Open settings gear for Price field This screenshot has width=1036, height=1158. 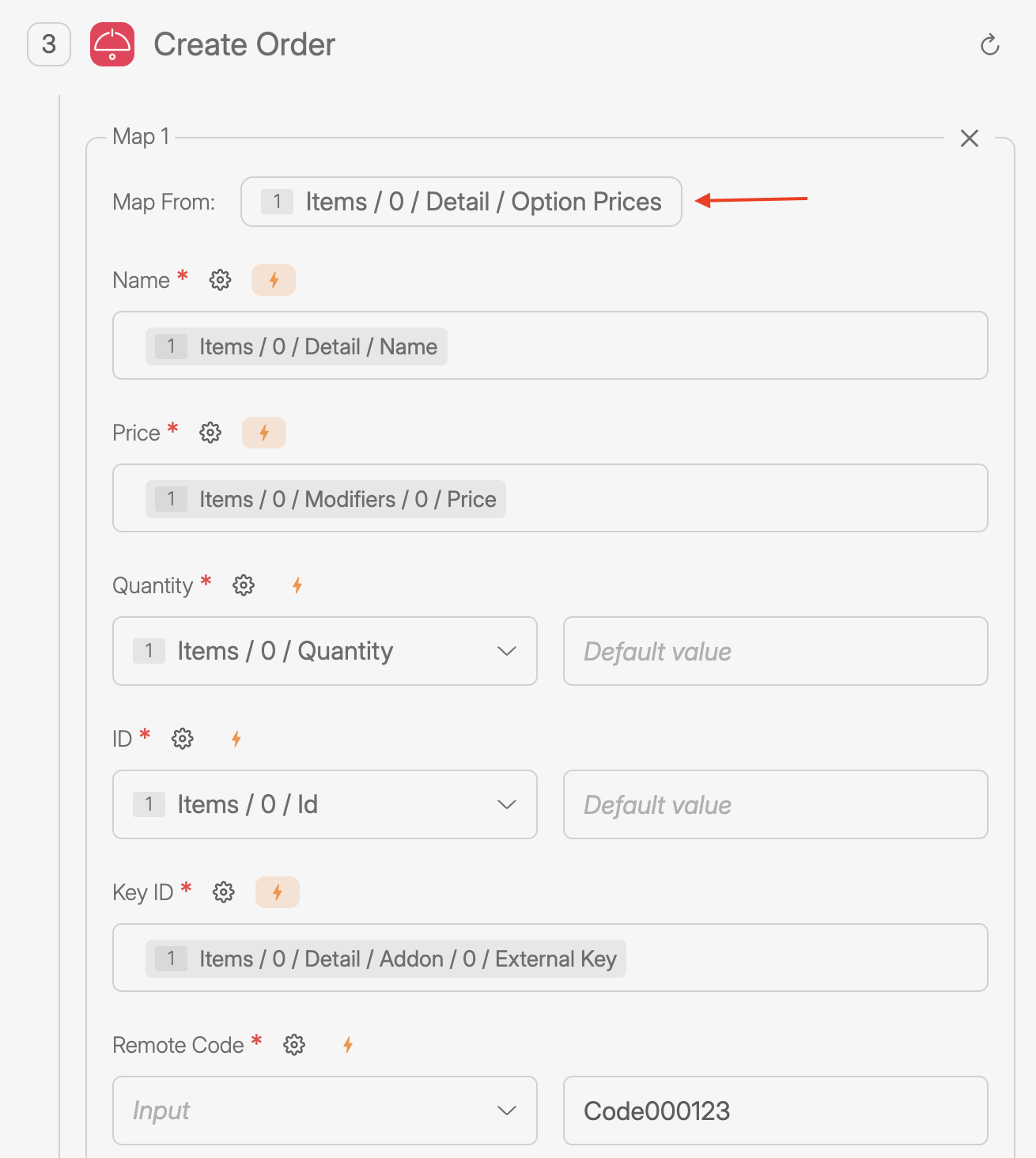tap(210, 433)
